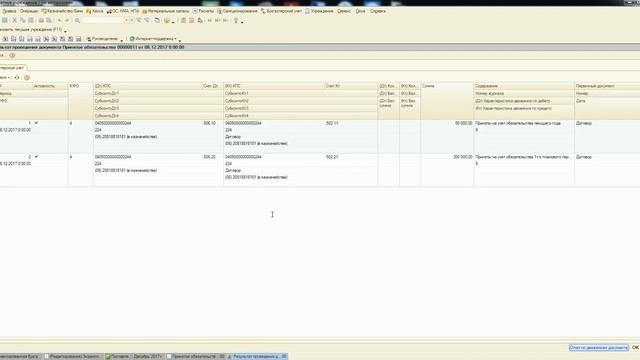The image size is (640, 360).
Task: Open the Операции menu
Action: (x=29, y=11)
